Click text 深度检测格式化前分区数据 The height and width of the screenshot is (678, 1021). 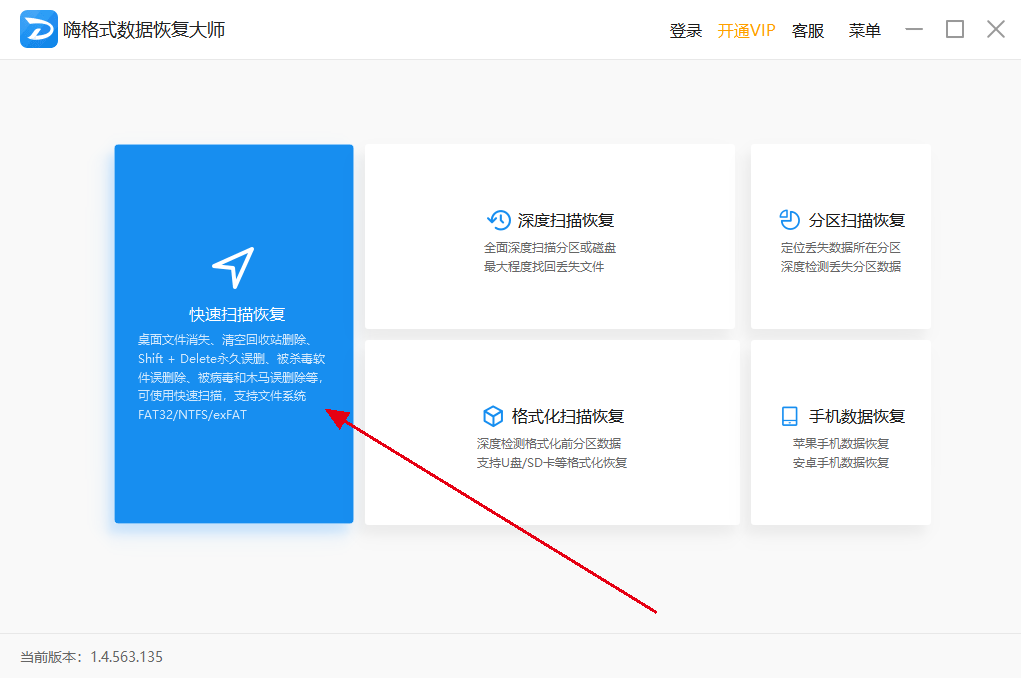tap(549, 444)
